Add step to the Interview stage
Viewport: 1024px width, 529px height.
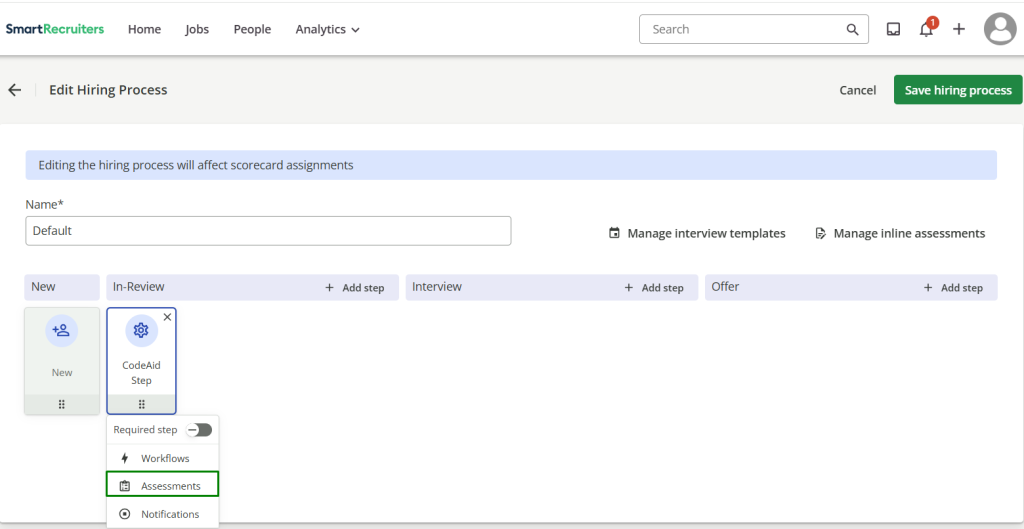654,288
